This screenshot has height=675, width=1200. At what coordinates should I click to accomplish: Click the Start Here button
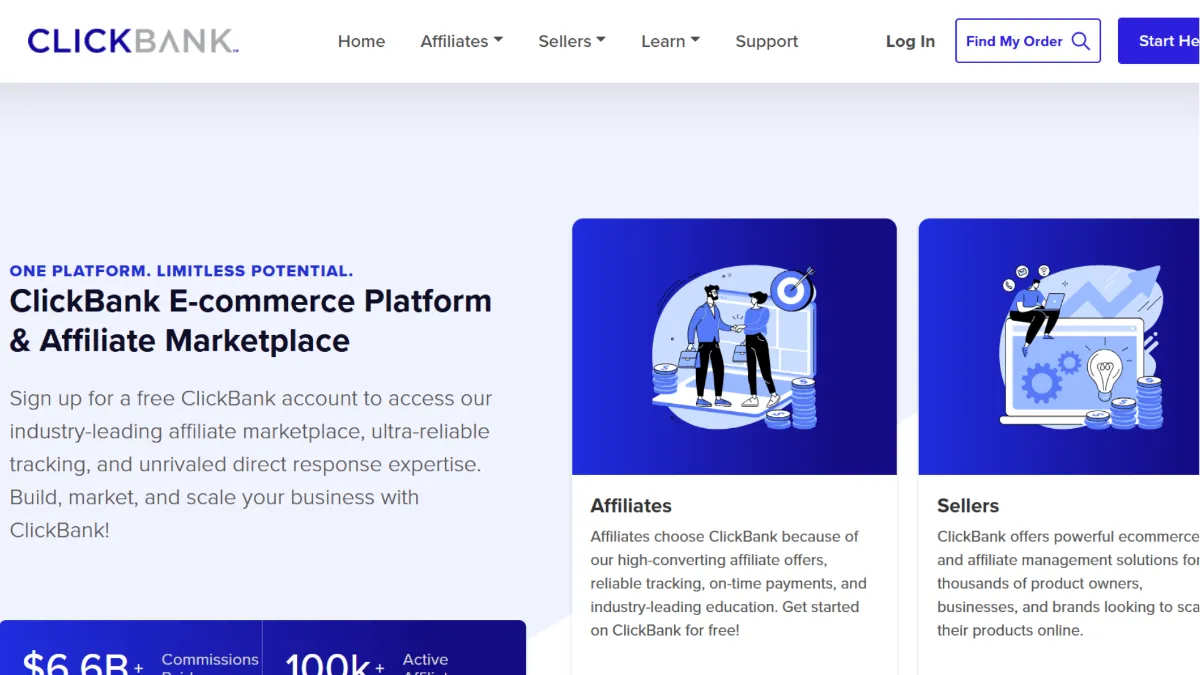pos(1159,41)
